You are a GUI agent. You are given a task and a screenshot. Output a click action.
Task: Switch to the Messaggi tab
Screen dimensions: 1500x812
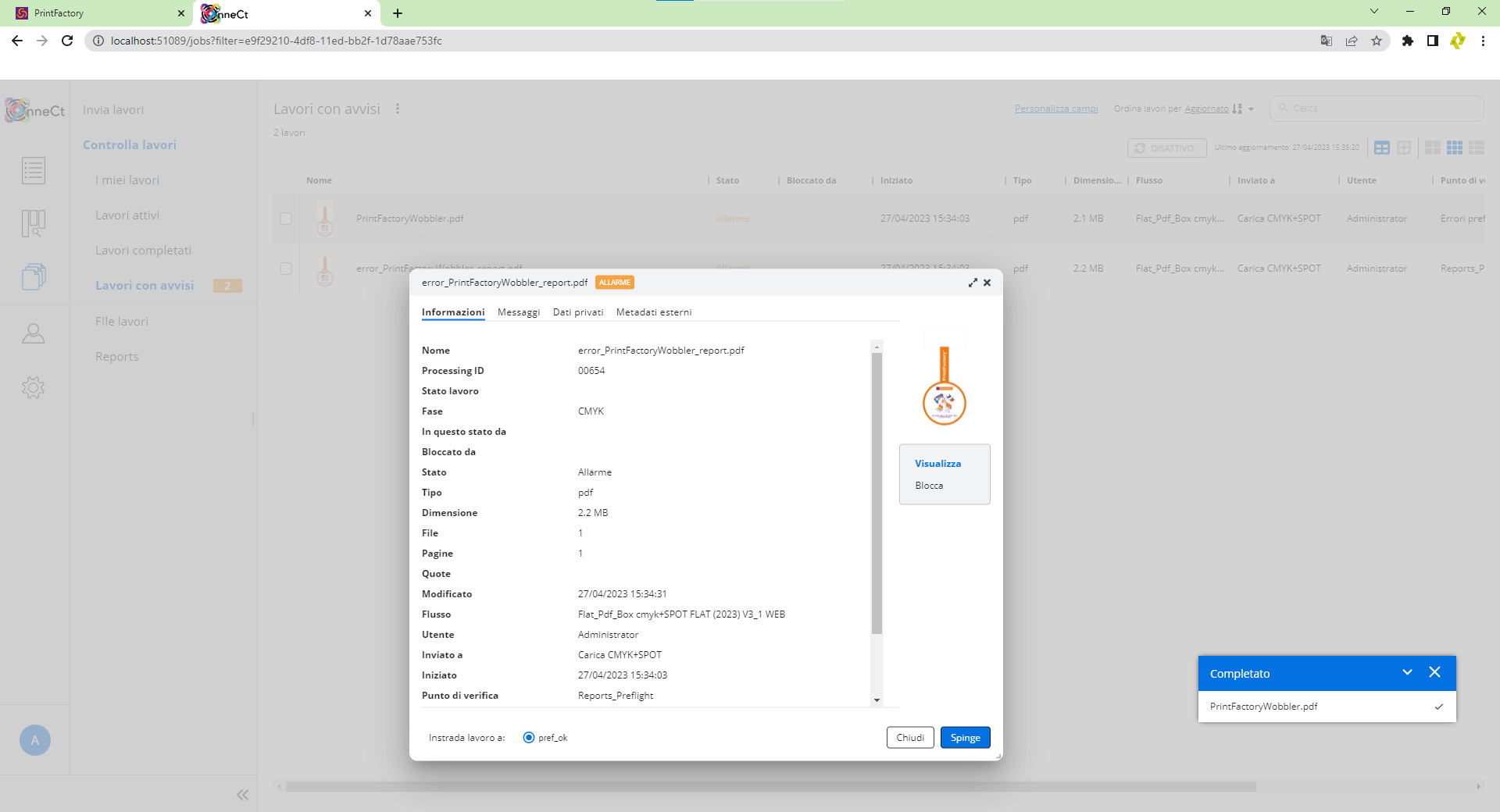click(x=519, y=312)
